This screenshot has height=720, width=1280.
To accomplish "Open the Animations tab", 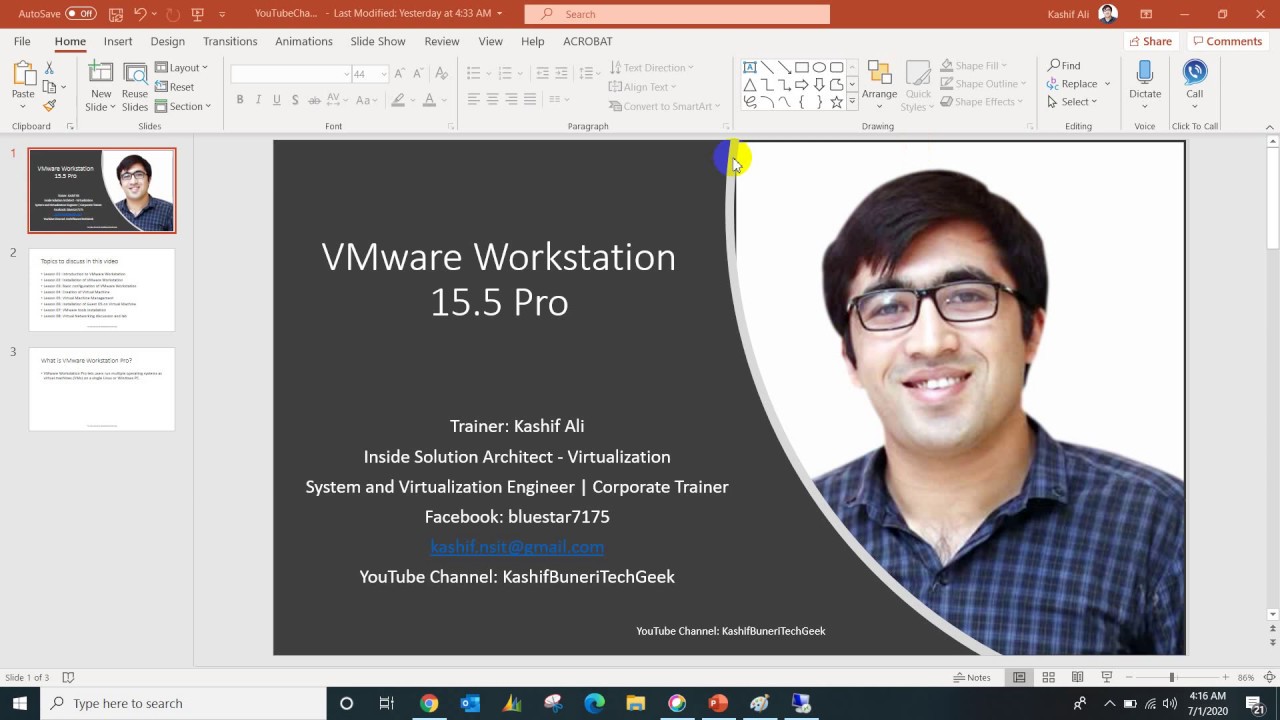I will click(304, 41).
